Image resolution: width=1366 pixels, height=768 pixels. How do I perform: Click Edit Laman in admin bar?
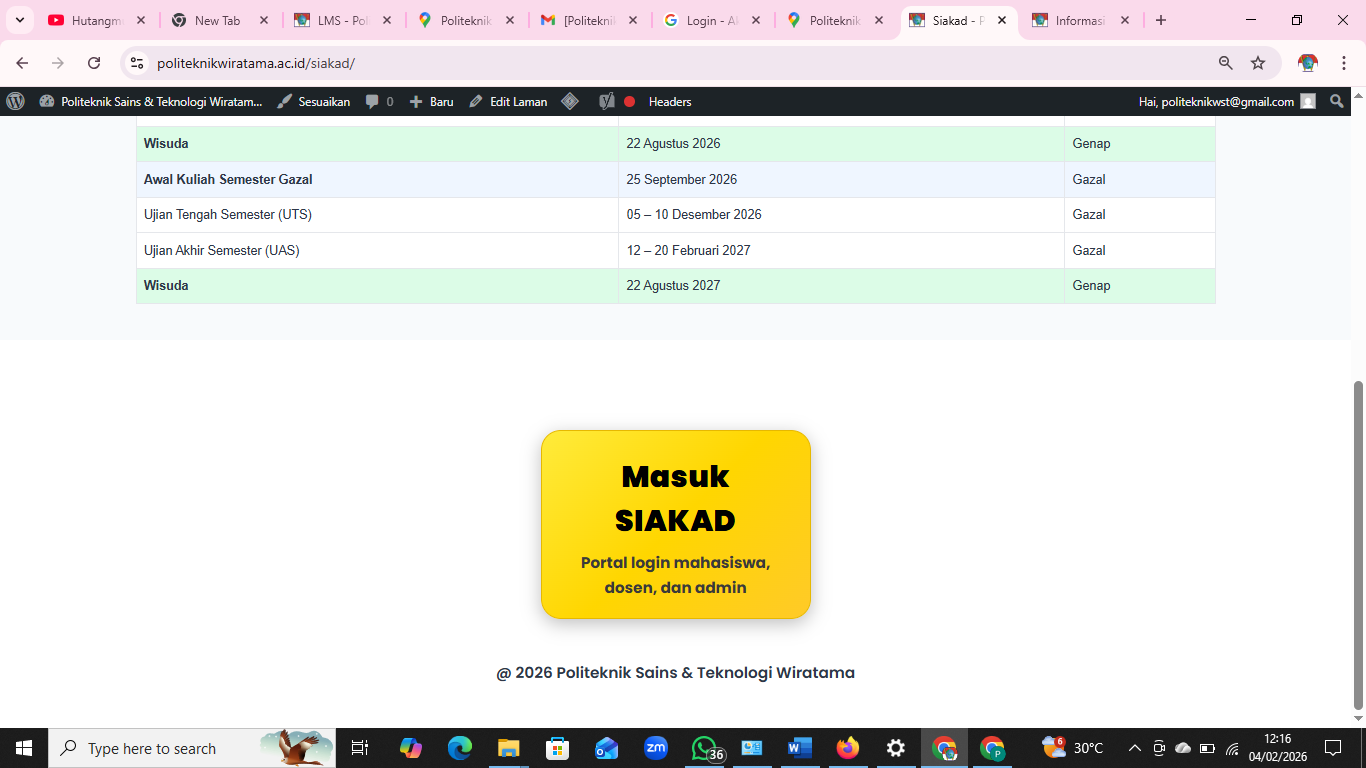click(508, 101)
